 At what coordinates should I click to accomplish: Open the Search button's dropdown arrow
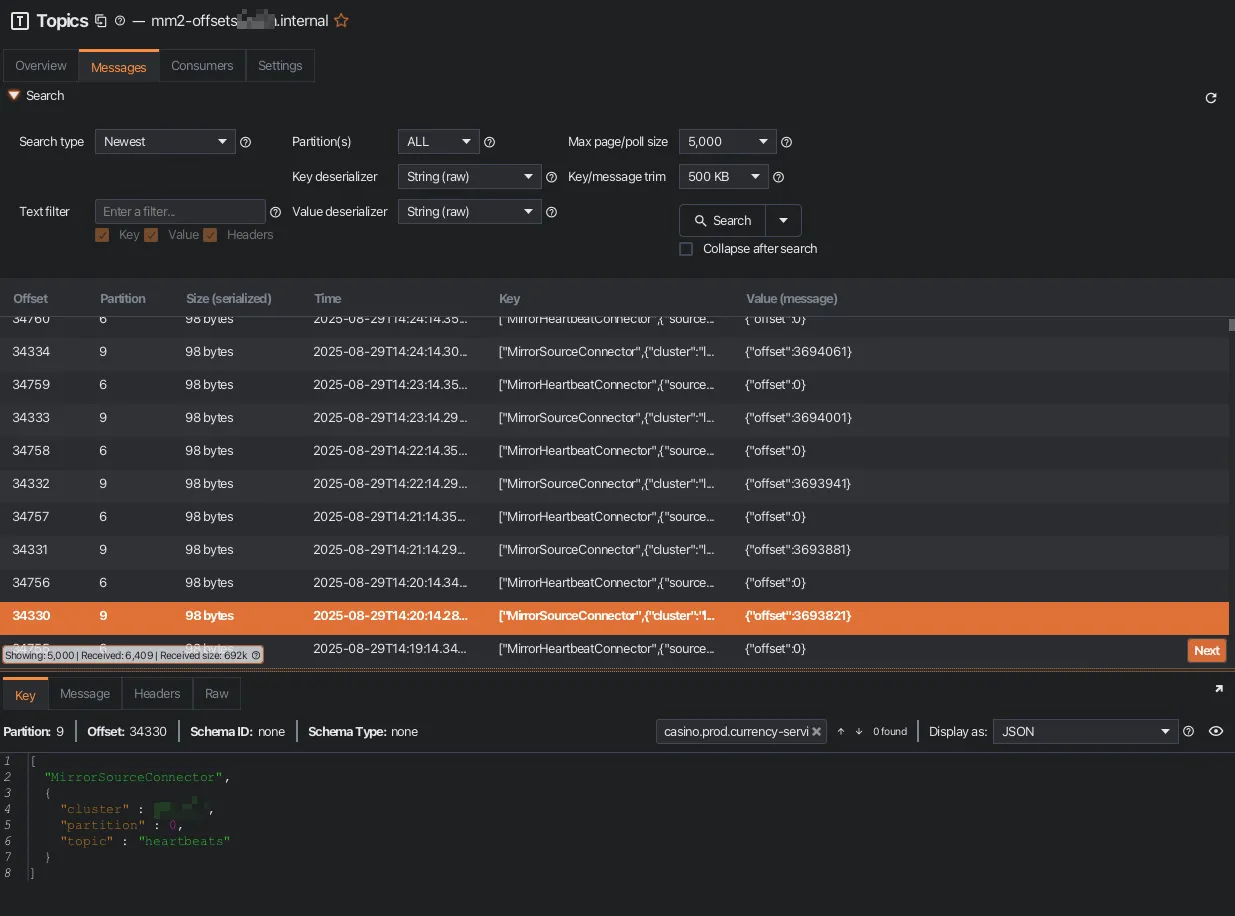pyautogui.click(x=783, y=220)
